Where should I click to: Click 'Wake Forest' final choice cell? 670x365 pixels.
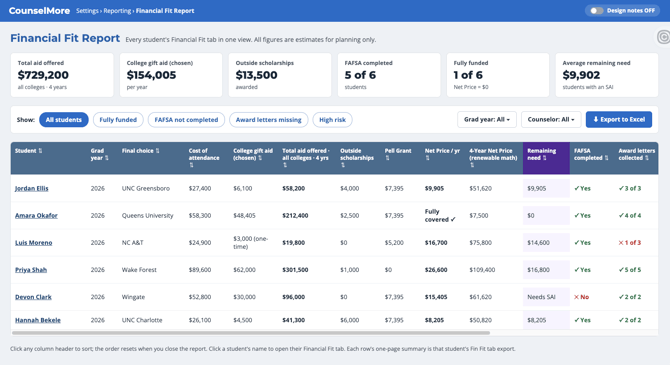pos(139,270)
